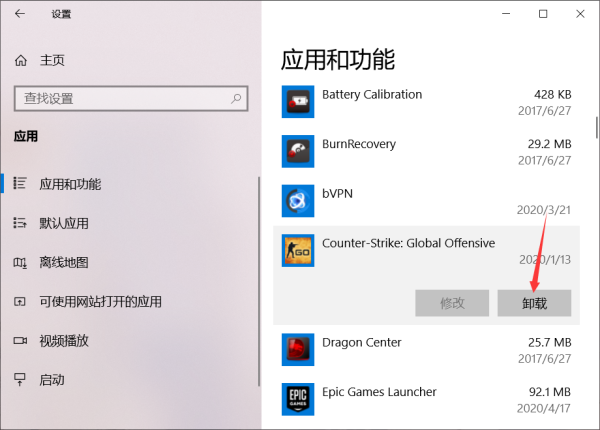This screenshot has width=600, height=430.
Task: Click the 视频播放 camera icon
Action: [x=20, y=340]
